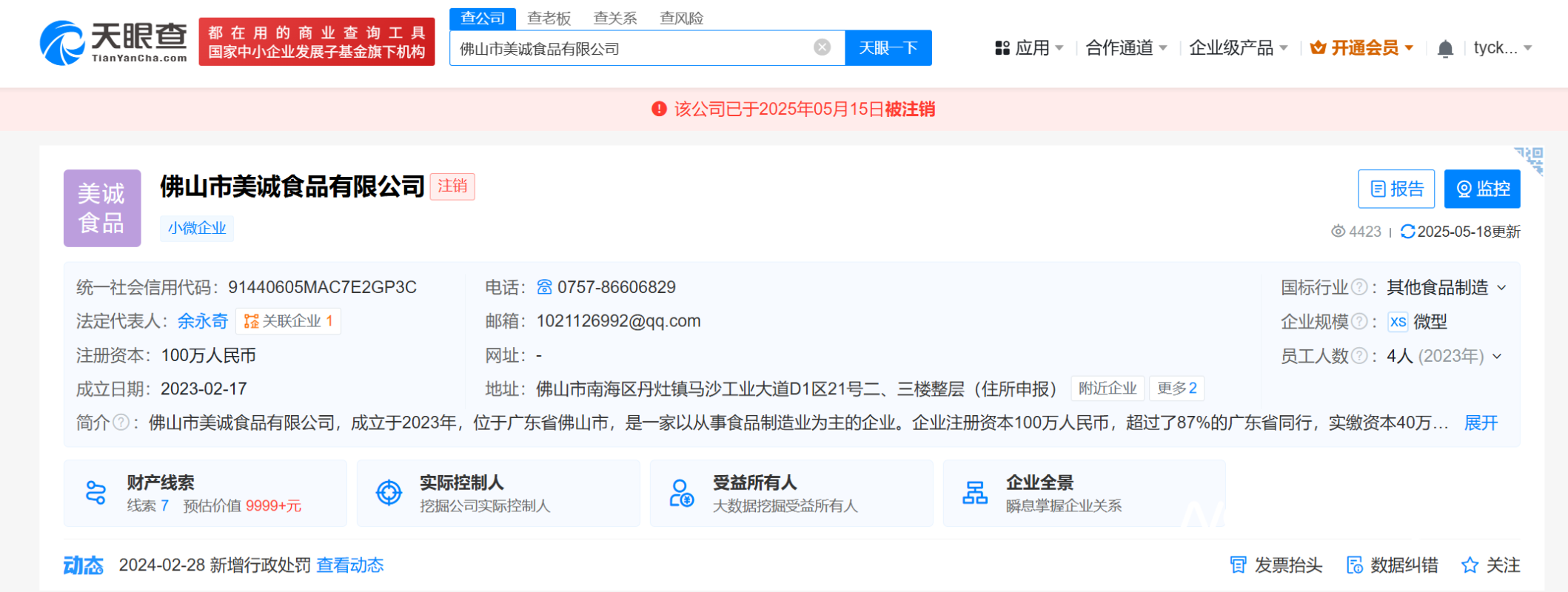Click the phone icon beside 0757-86606829
This screenshot has height=592, width=1568.
pyautogui.click(x=544, y=287)
